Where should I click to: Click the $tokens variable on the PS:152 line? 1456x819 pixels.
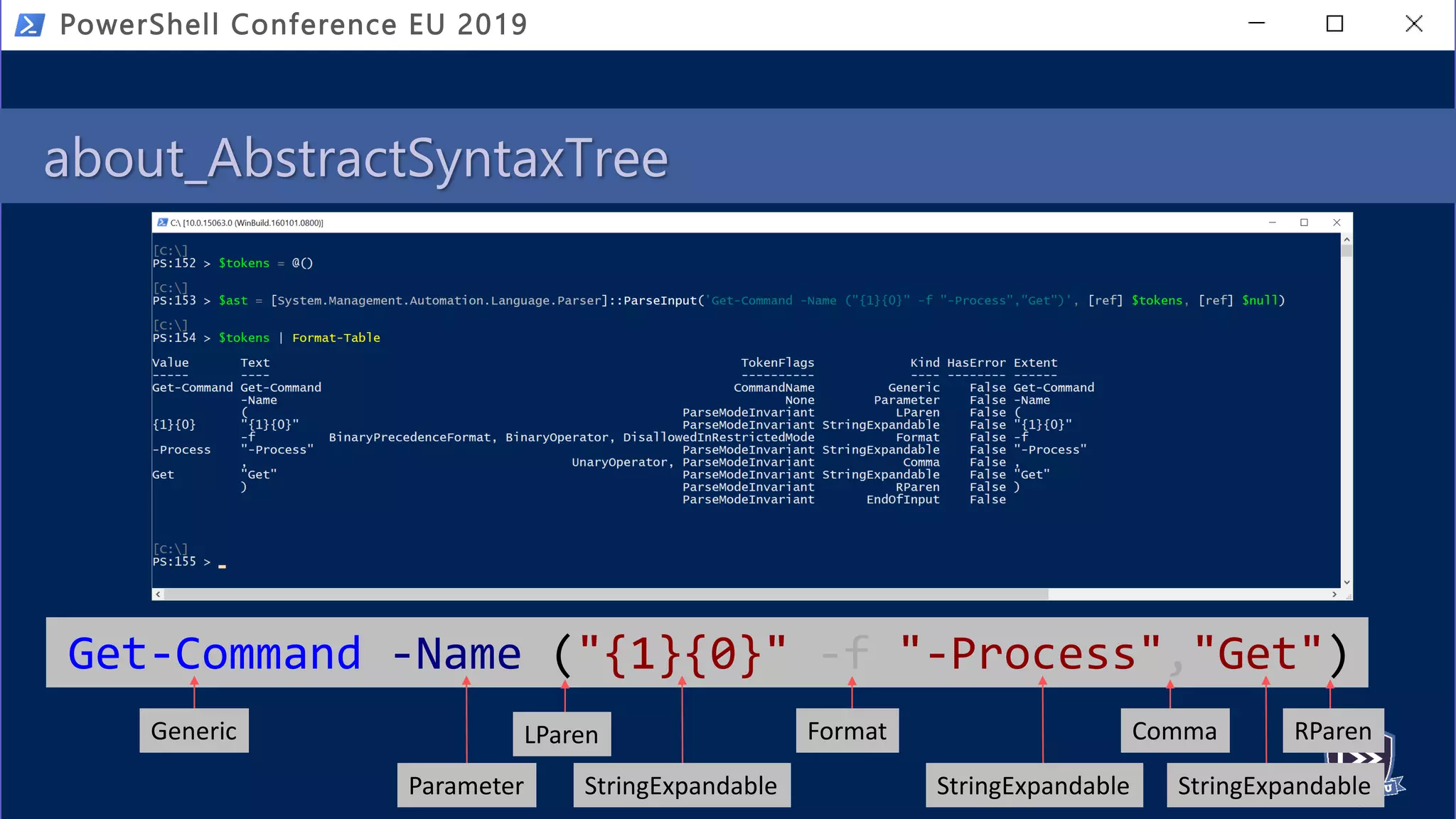point(244,263)
